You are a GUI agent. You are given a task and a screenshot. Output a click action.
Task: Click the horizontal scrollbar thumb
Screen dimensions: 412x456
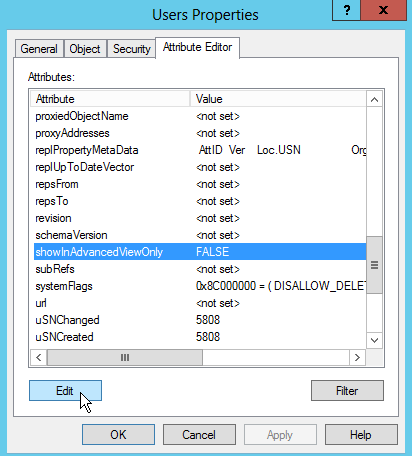[x=125, y=358]
